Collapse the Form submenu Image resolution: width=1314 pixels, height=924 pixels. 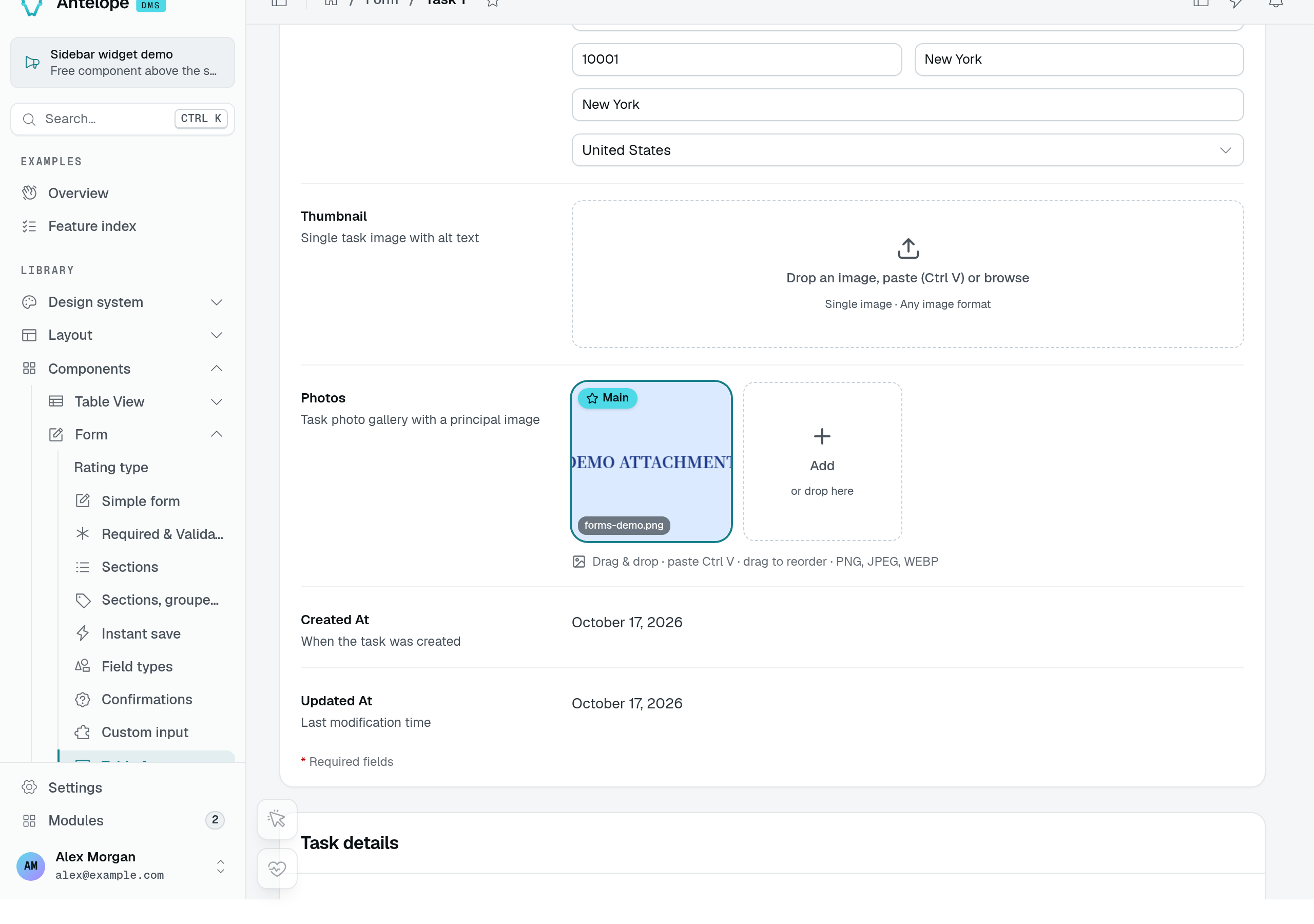(136, 434)
